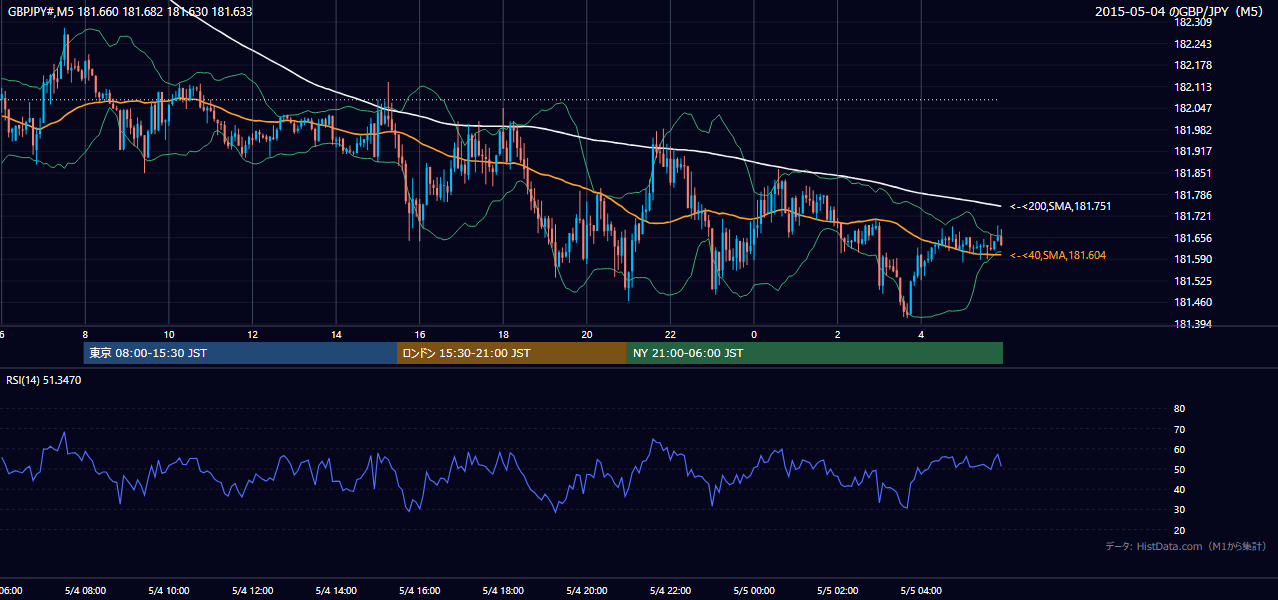Click the 40 SMA 181.604 label
Image resolution: width=1278 pixels, height=600 pixels.
click(x=1058, y=256)
